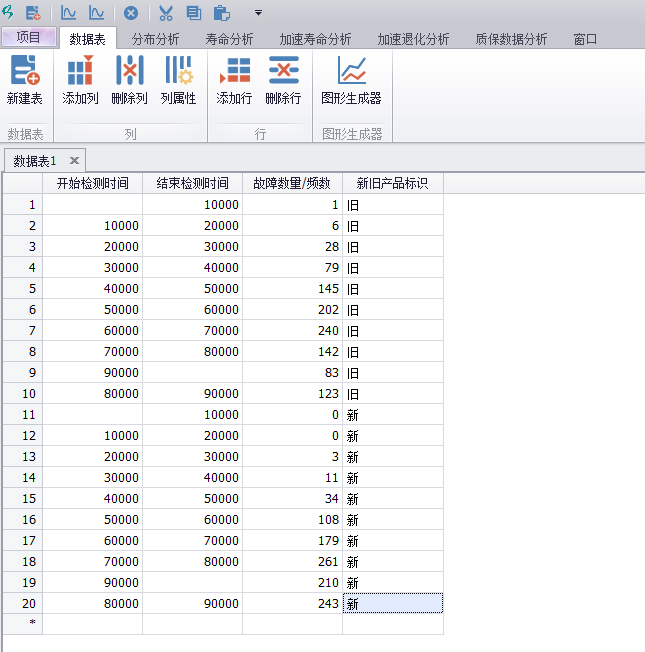The image size is (645, 652).
Task: Open the 图形生成器 chart generator
Action: [351, 79]
